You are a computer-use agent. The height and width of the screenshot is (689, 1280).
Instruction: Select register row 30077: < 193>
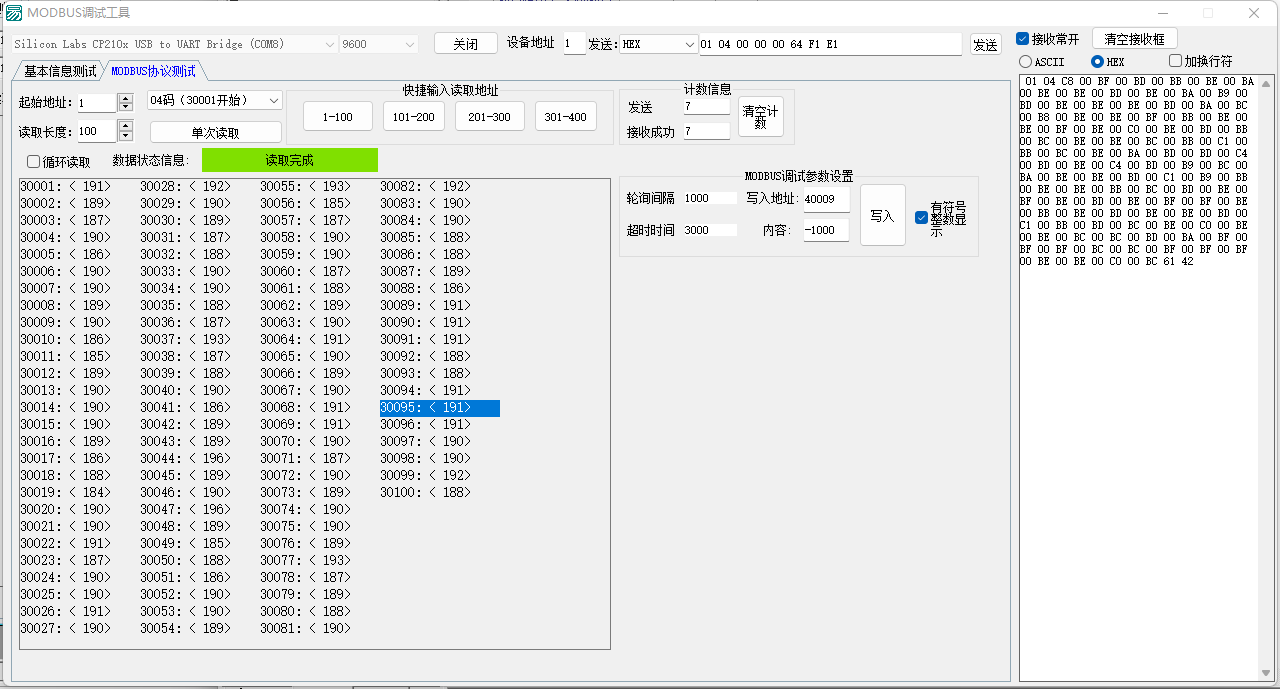[306, 561]
